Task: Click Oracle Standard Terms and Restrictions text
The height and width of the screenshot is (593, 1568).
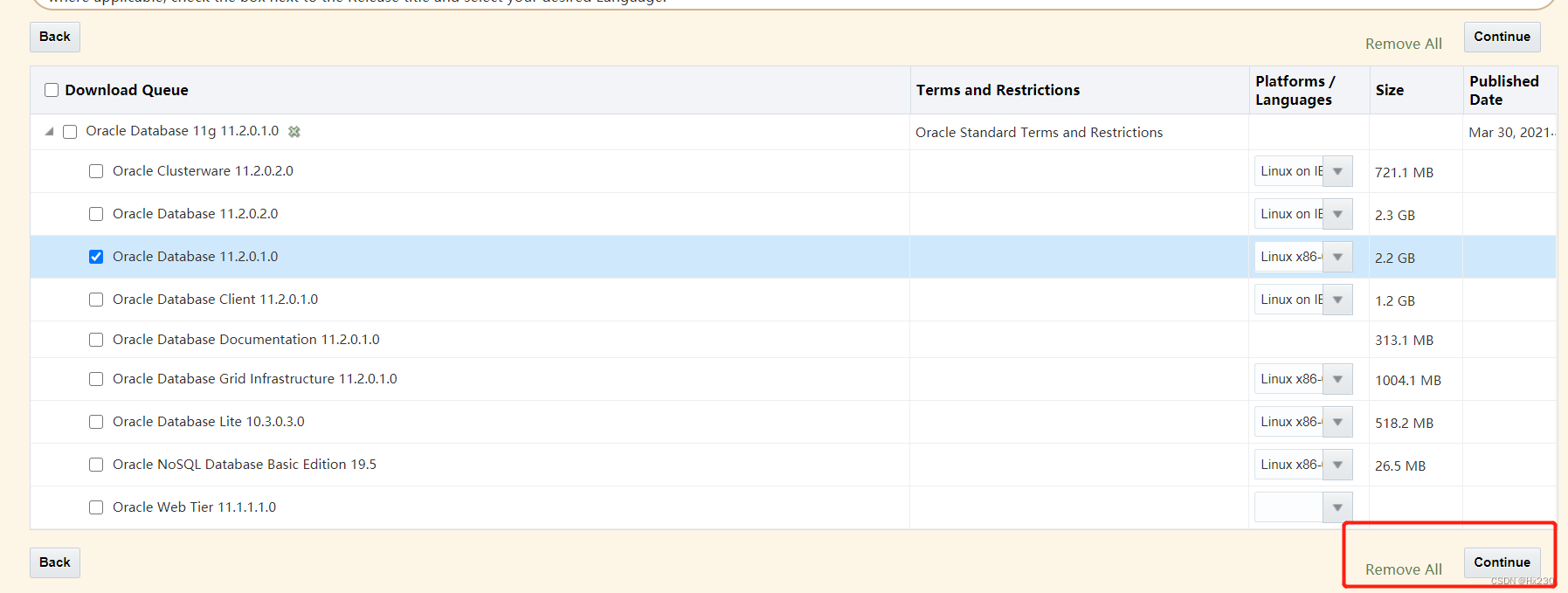Action: pos(1039,133)
